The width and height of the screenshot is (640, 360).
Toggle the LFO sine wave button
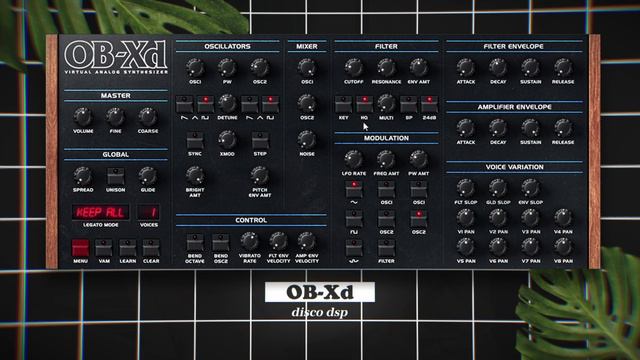tap(354, 189)
